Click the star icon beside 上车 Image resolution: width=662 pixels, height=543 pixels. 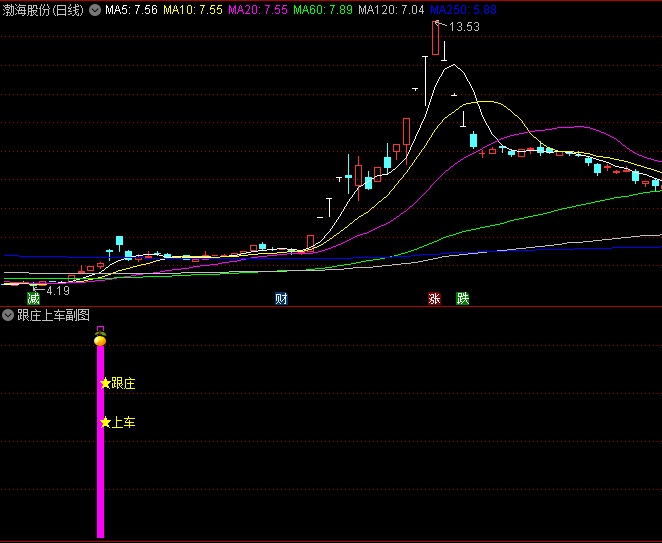(x=105, y=422)
